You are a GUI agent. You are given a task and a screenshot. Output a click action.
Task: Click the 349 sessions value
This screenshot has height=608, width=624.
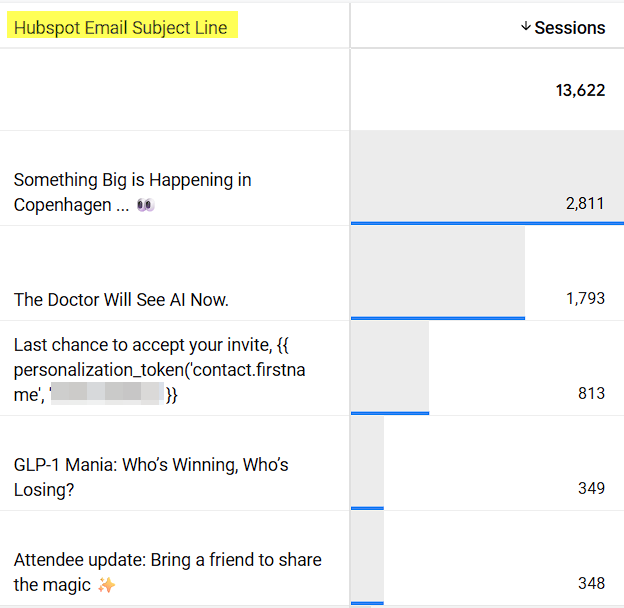[x=591, y=488]
